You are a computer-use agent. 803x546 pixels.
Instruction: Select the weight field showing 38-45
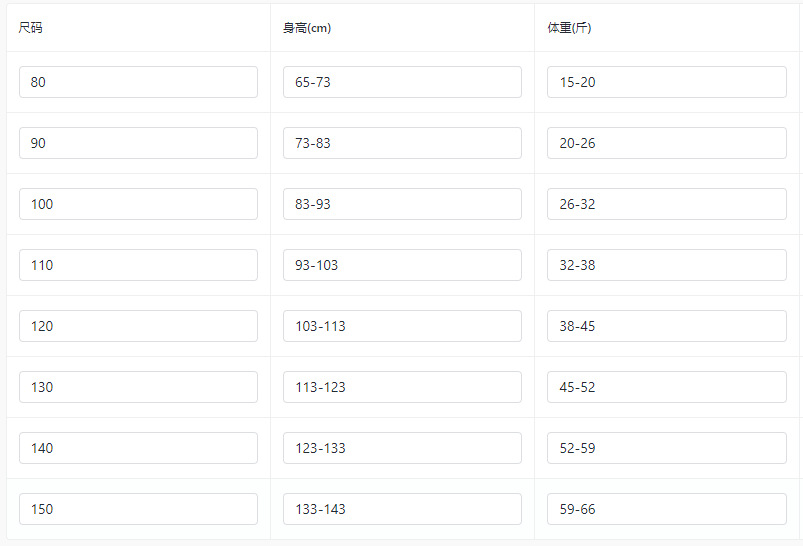666,326
